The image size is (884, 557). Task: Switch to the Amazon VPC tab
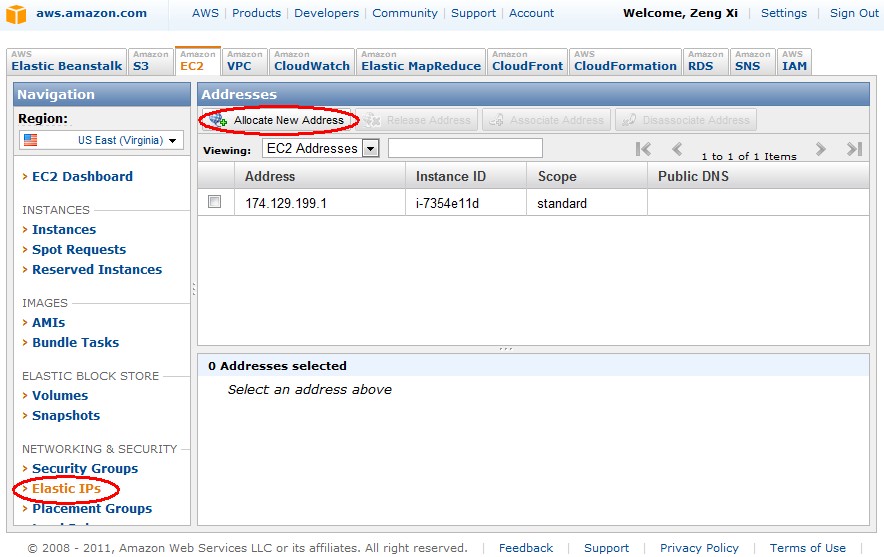pyautogui.click(x=245, y=61)
